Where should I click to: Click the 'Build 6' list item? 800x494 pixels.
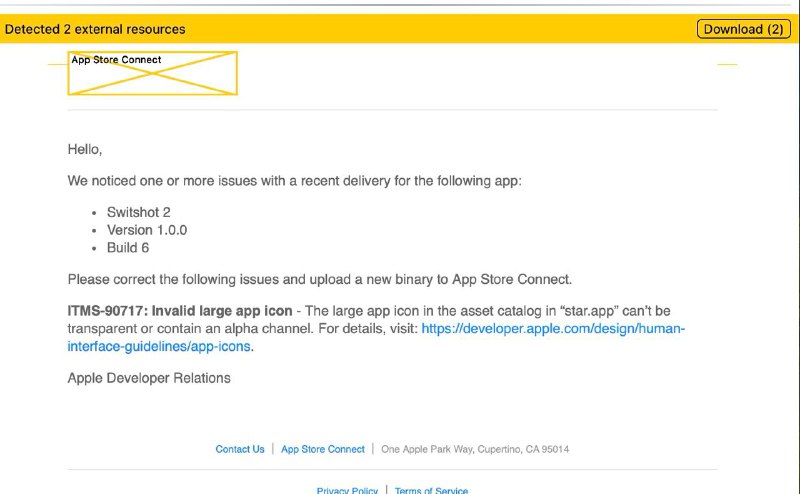(128, 248)
